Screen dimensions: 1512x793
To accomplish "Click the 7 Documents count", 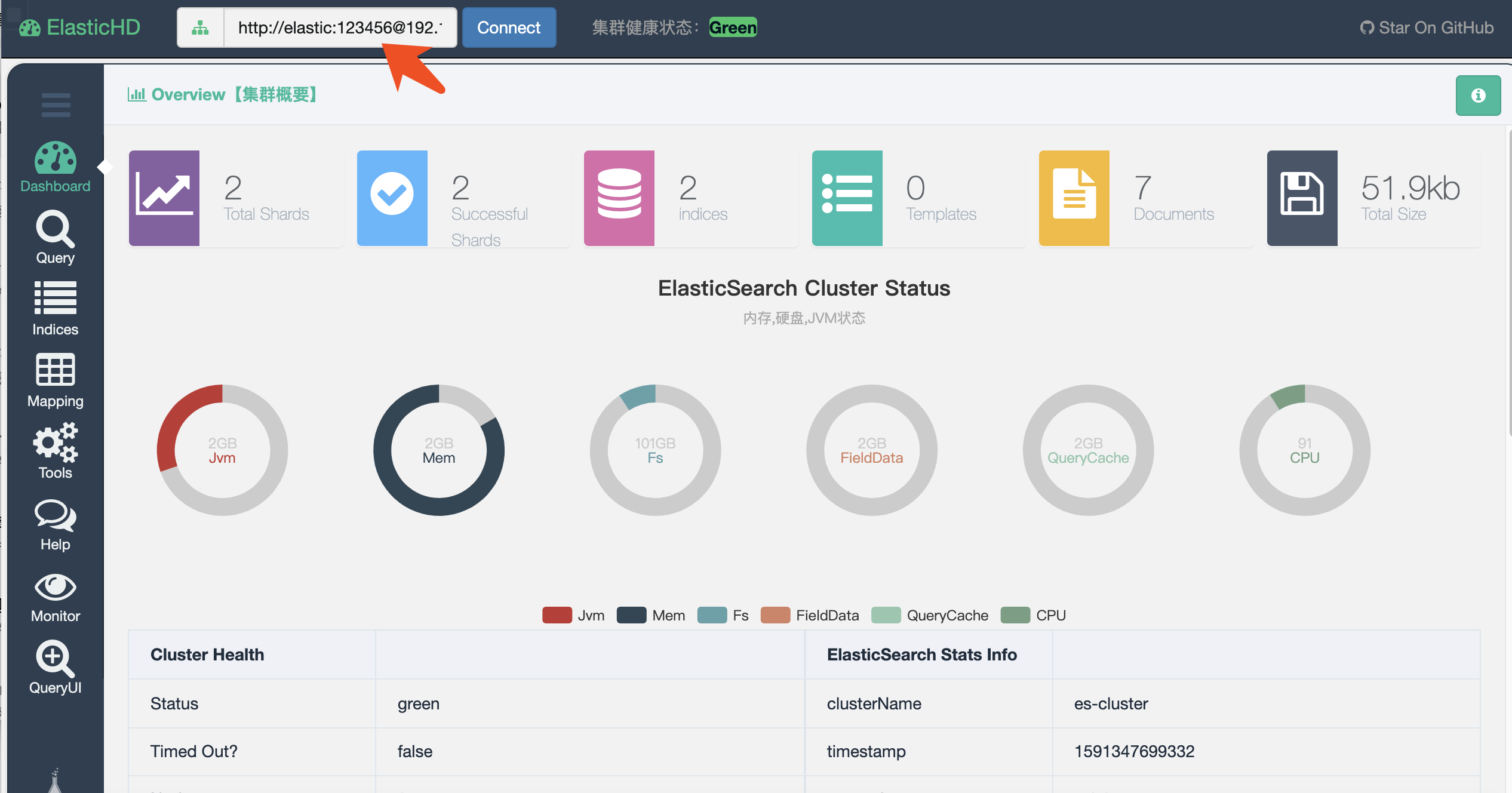I will (1142, 188).
